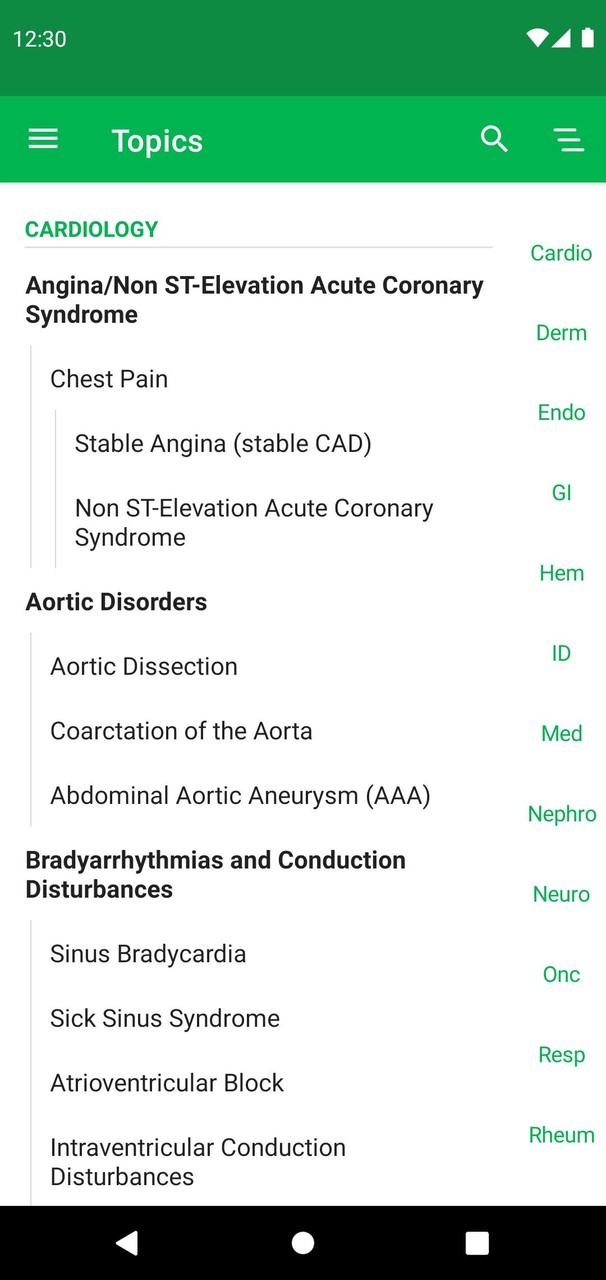Jump to the Cardio section
The height and width of the screenshot is (1280, 606).
point(560,253)
